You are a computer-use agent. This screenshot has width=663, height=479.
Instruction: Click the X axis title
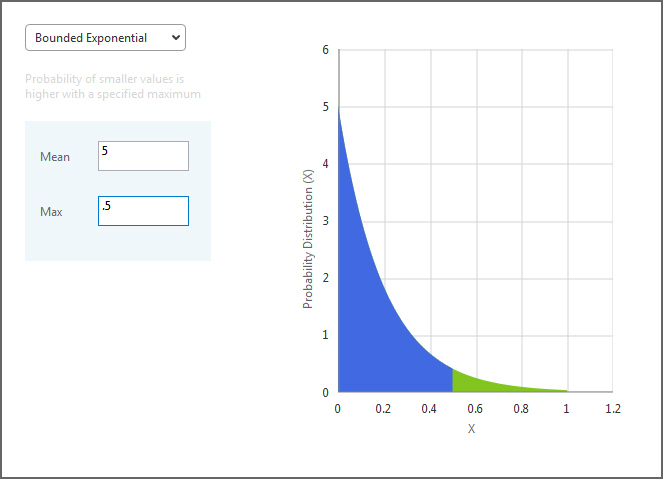pos(471,429)
